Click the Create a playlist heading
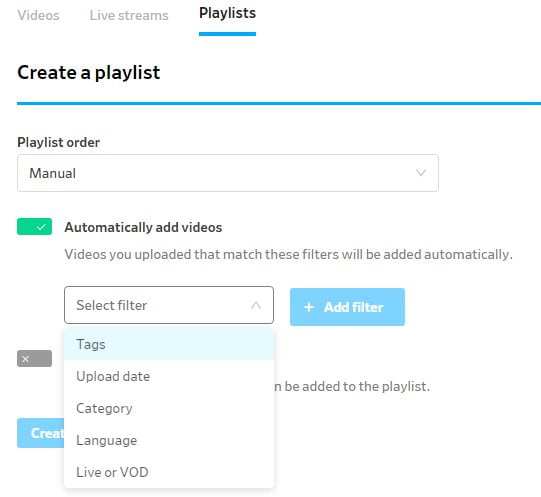 (89, 73)
